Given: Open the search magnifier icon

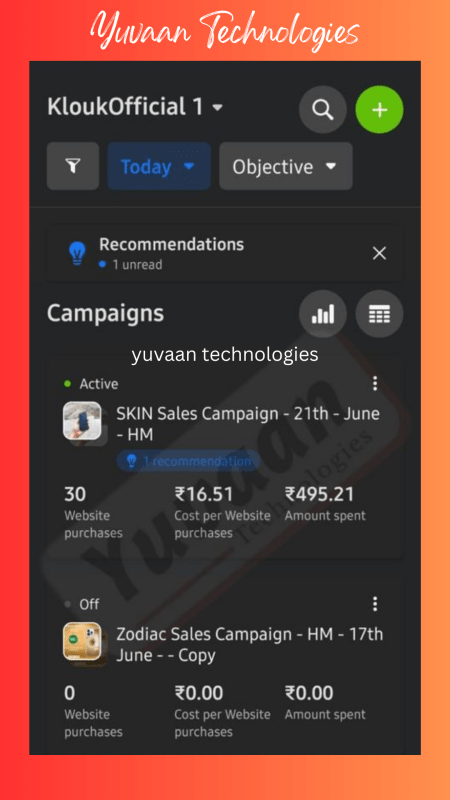Looking at the screenshot, I should pyautogui.click(x=322, y=110).
